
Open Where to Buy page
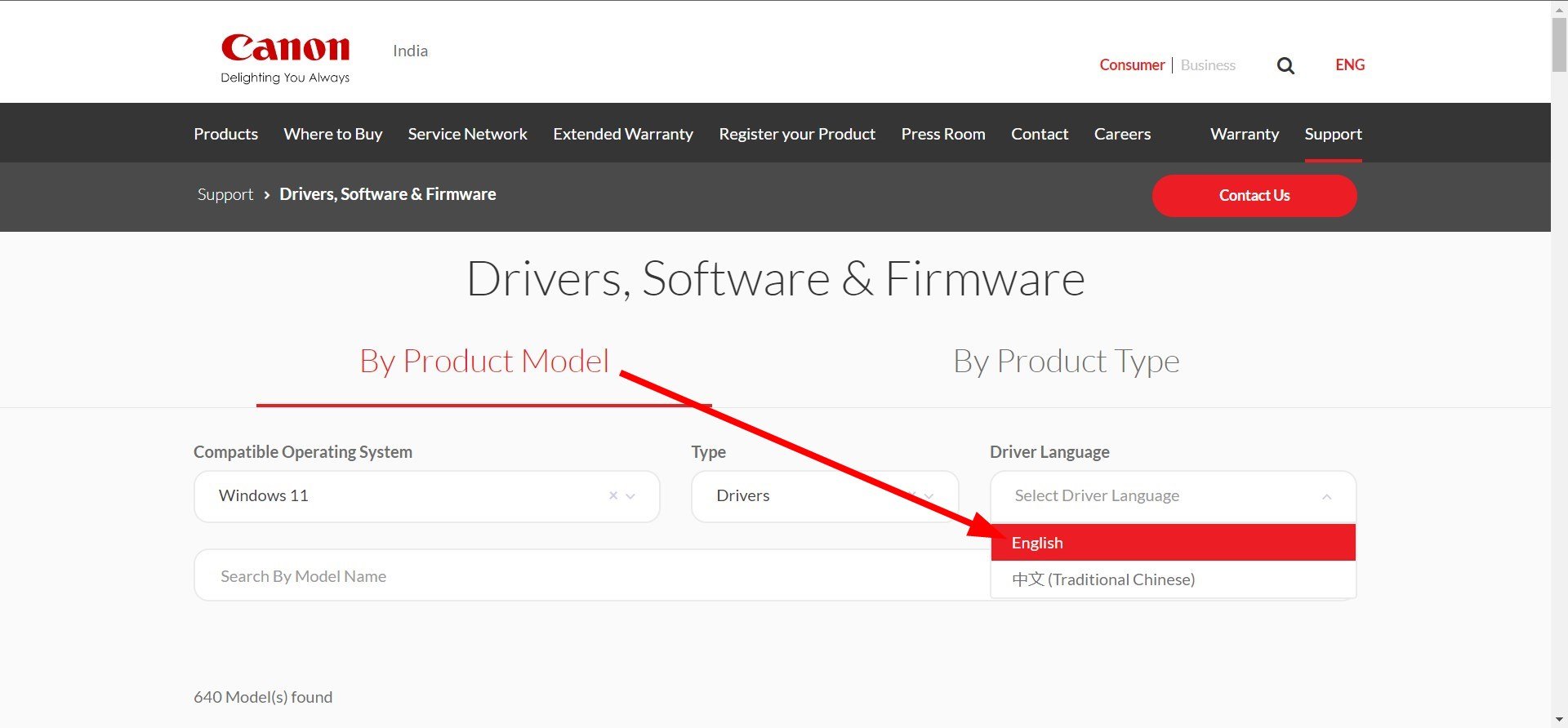coord(333,134)
